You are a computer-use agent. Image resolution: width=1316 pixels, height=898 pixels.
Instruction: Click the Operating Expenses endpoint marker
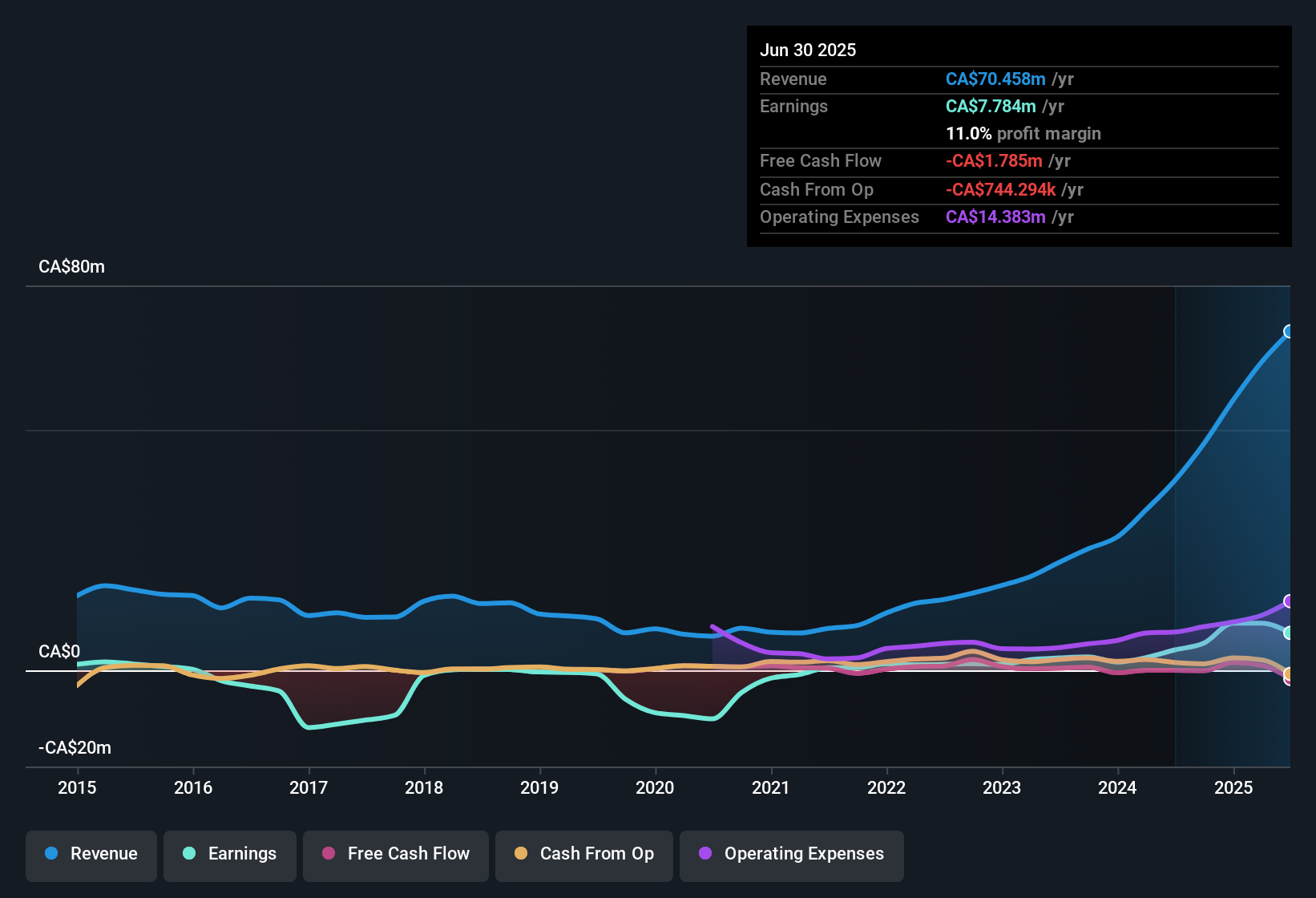[1289, 601]
